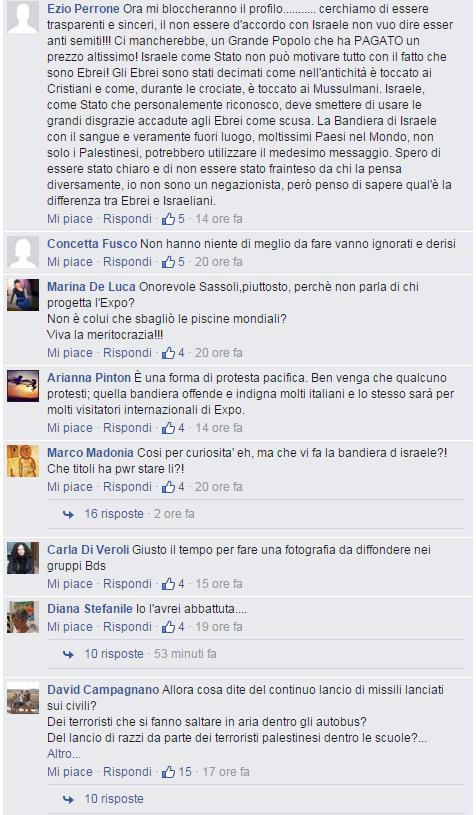
Task: Click thumbs-up count icon on Ezio Perrone's comment
Action: (168, 219)
